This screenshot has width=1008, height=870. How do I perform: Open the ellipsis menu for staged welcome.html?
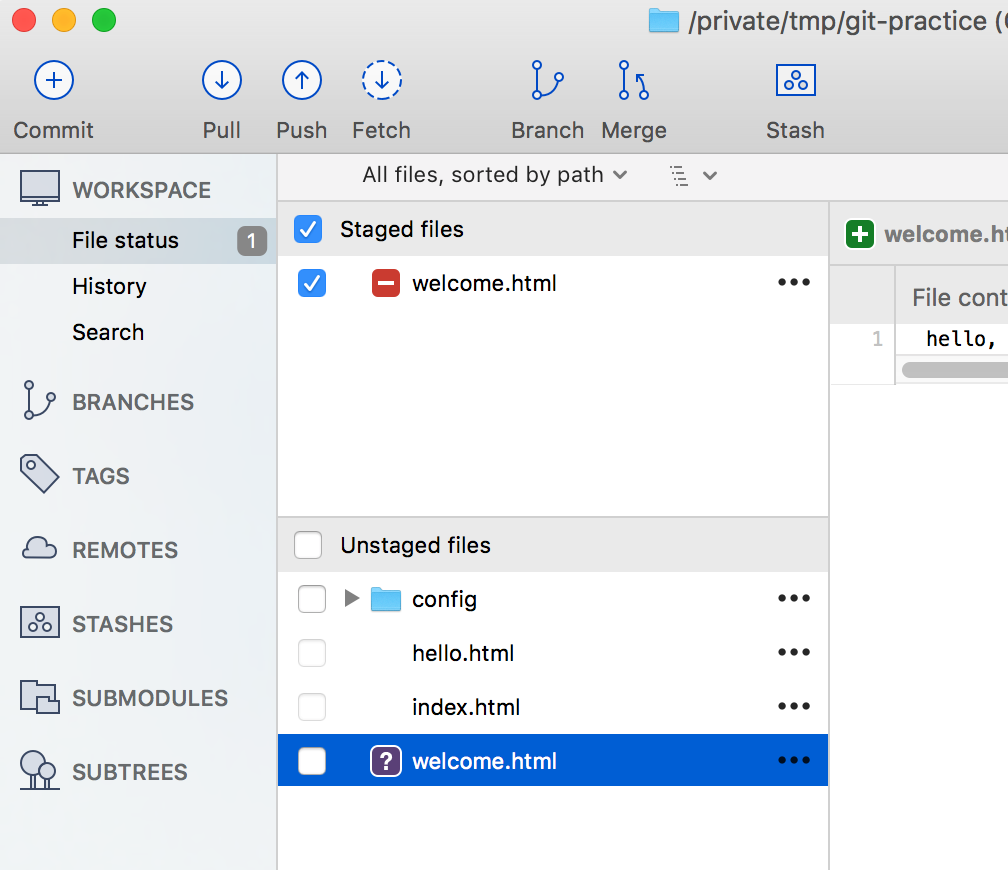793,282
